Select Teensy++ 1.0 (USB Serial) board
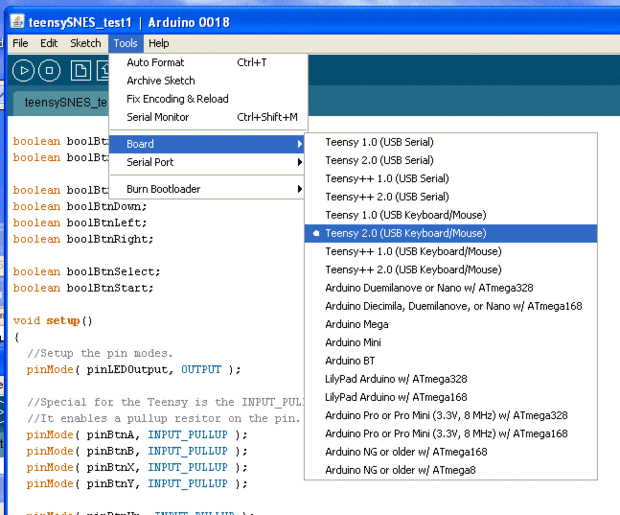620x515 pixels. click(x=451, y=178)
